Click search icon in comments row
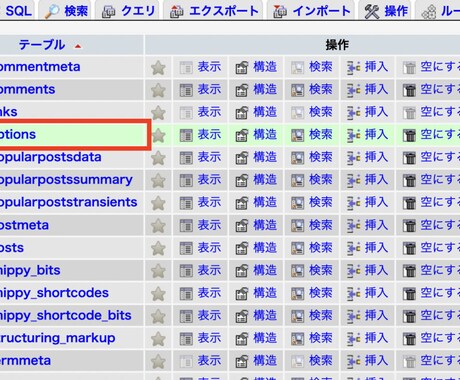Image resolution: width=460 pixels, height=380 pixels. [297, 90]
